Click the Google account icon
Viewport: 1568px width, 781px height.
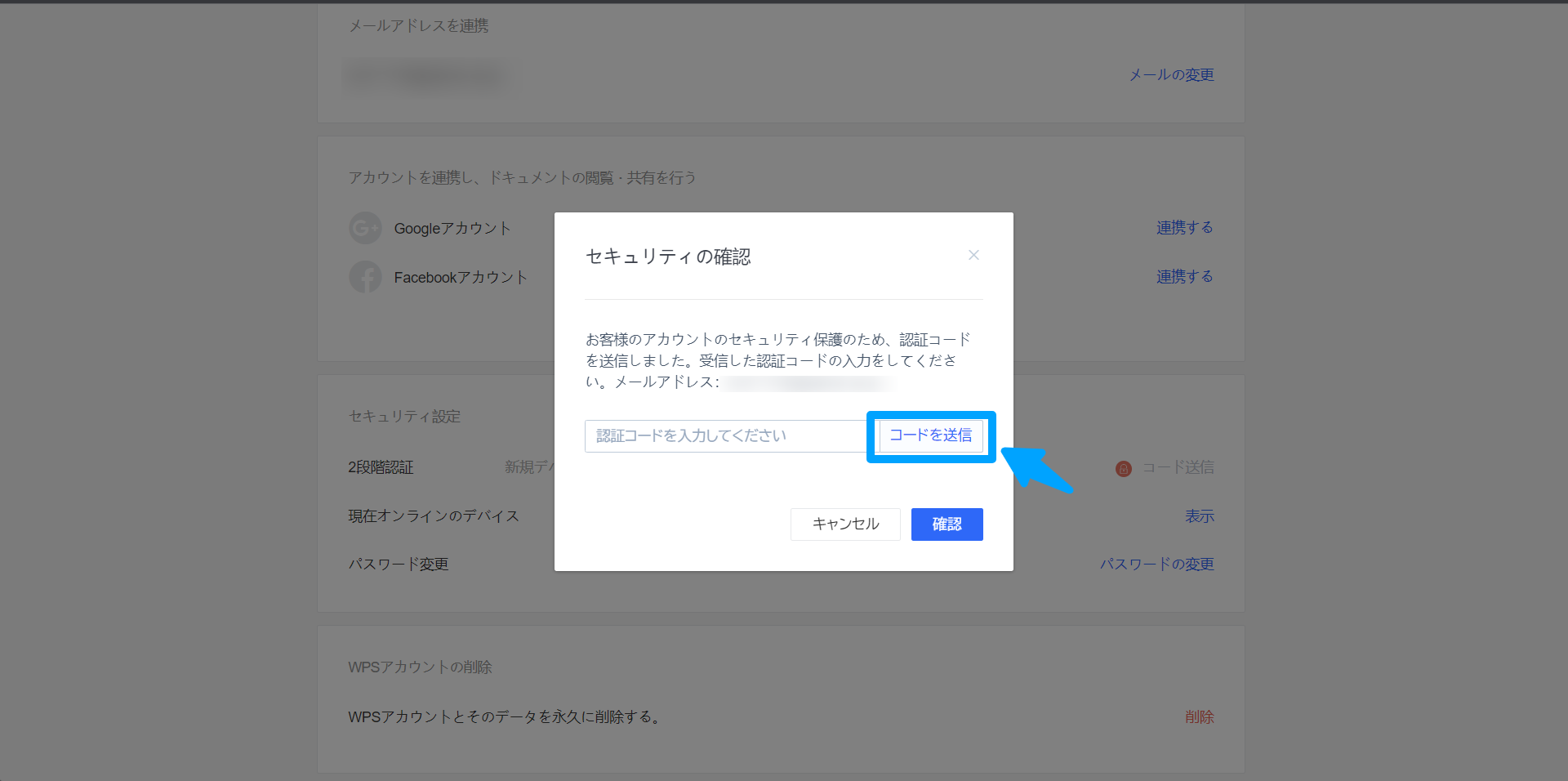coord(365,228)
